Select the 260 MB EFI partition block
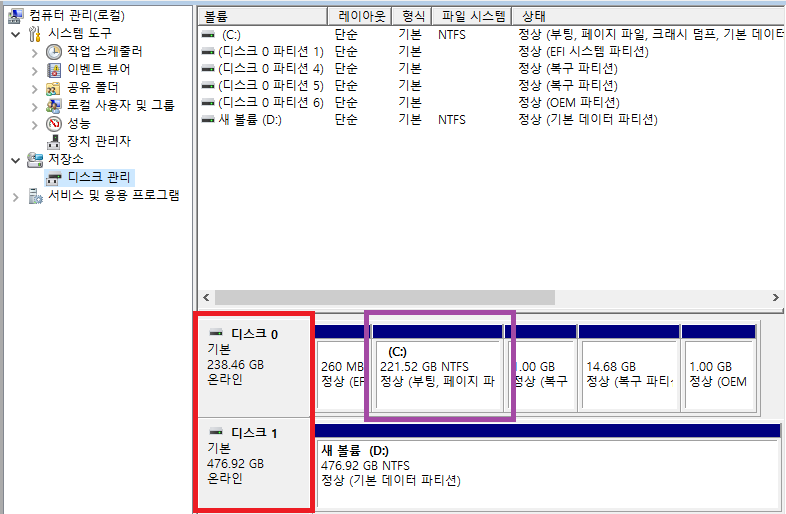This screenshot has height=514, width=786. click(342, 369)
